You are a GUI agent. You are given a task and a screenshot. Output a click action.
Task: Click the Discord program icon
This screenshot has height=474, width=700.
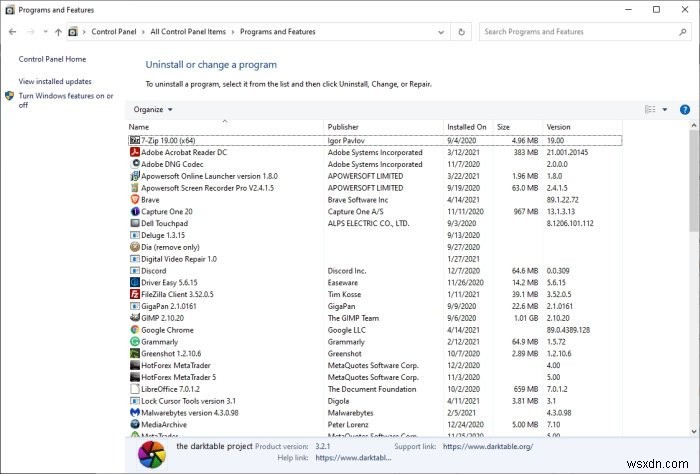pyautogui.click(x=134, y=270)
